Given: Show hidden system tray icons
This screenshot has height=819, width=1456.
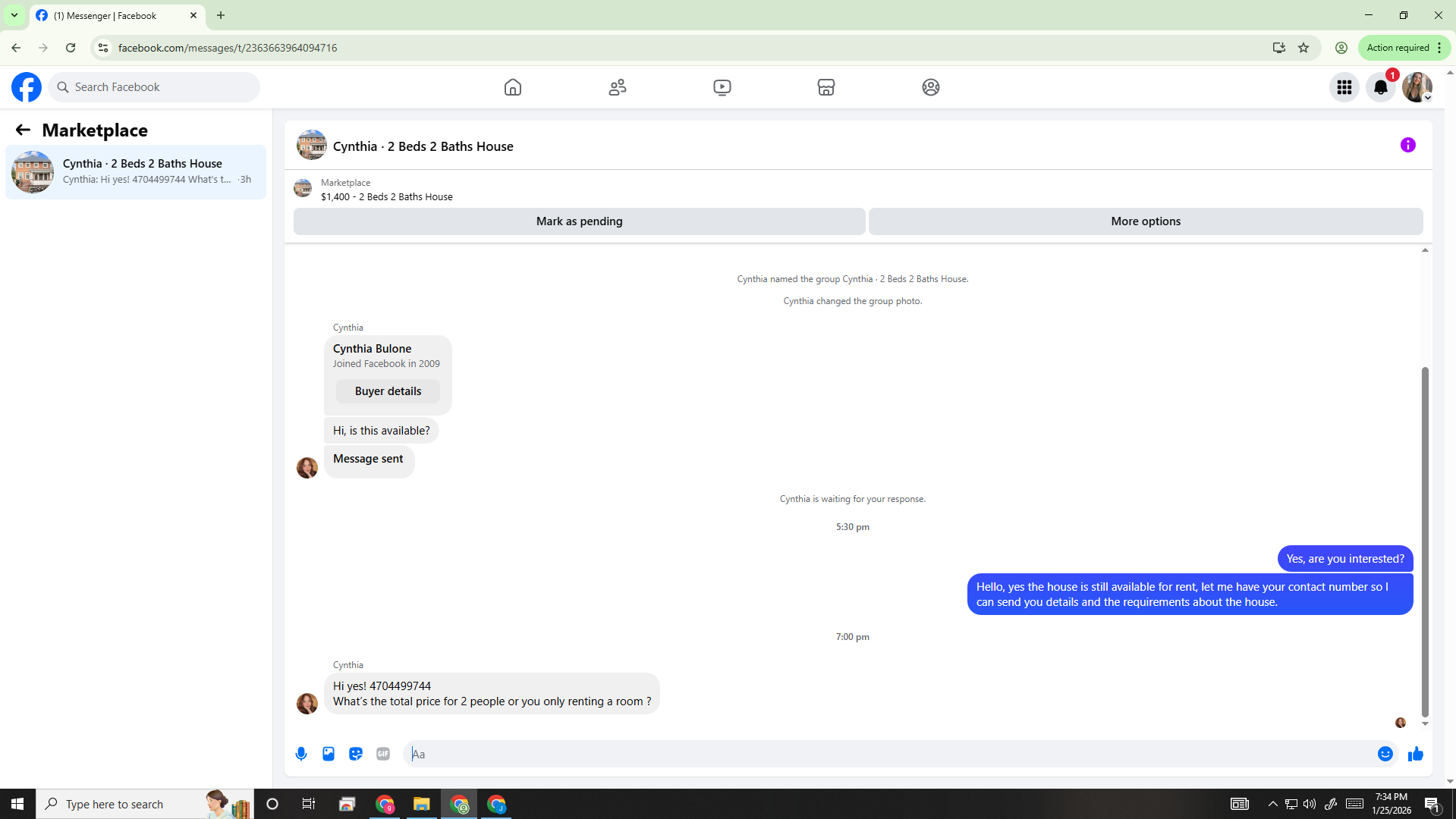Looking at the screenshot, I should pyautogui.click(x=1272, y=804).
